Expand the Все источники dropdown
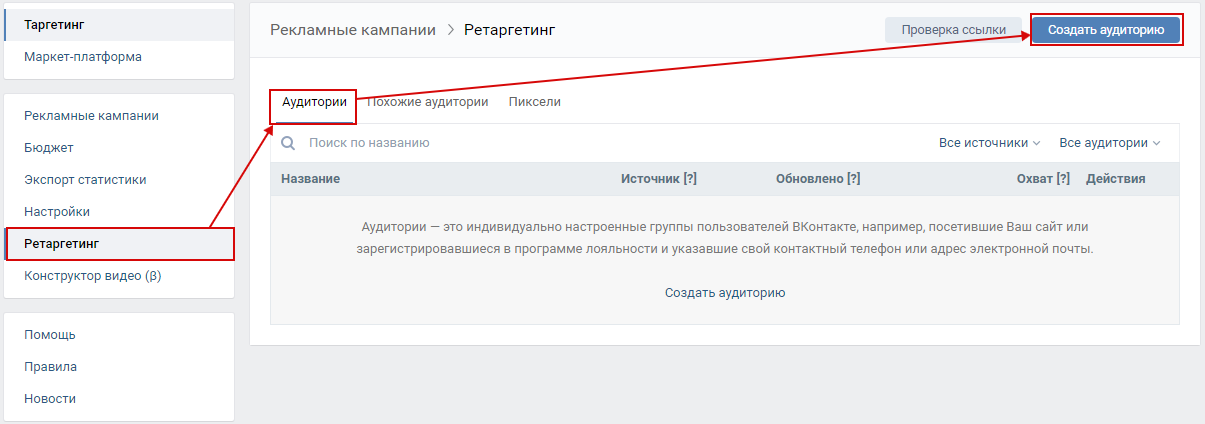 coord(990,143)
